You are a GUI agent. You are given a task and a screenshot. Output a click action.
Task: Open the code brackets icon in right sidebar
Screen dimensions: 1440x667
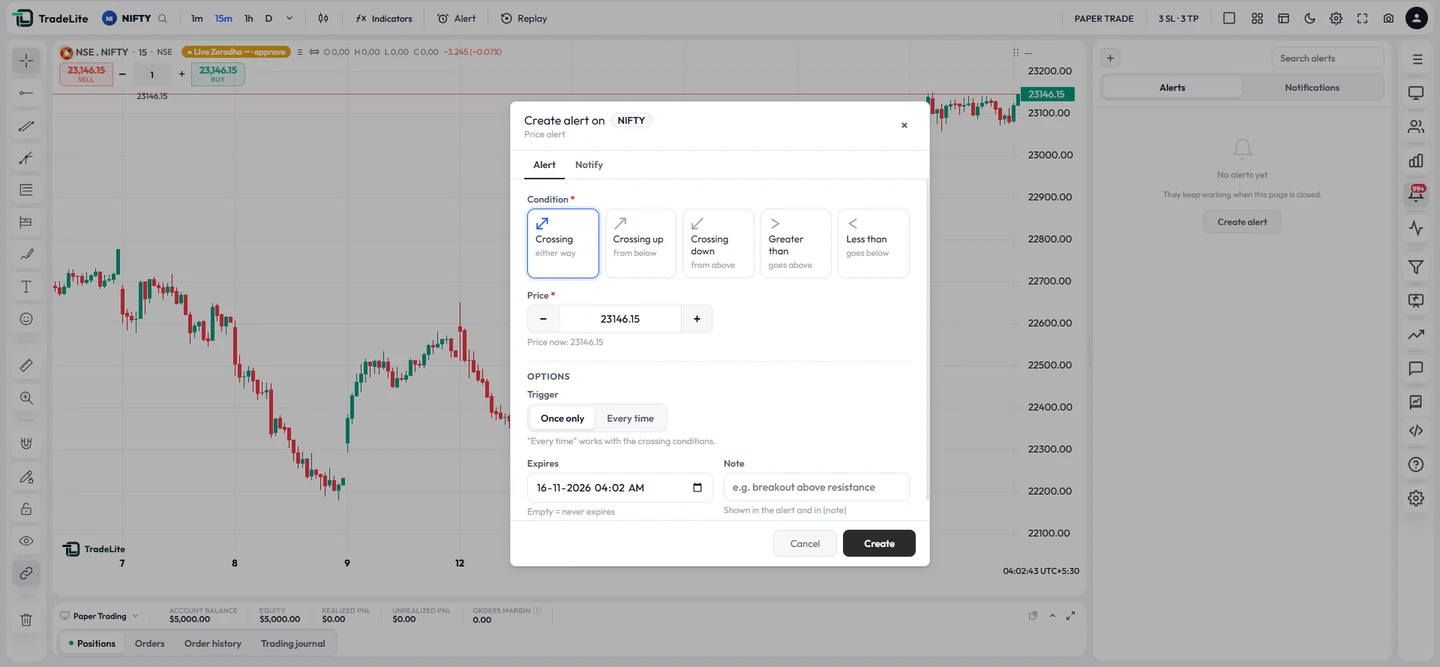(1416, 431)
